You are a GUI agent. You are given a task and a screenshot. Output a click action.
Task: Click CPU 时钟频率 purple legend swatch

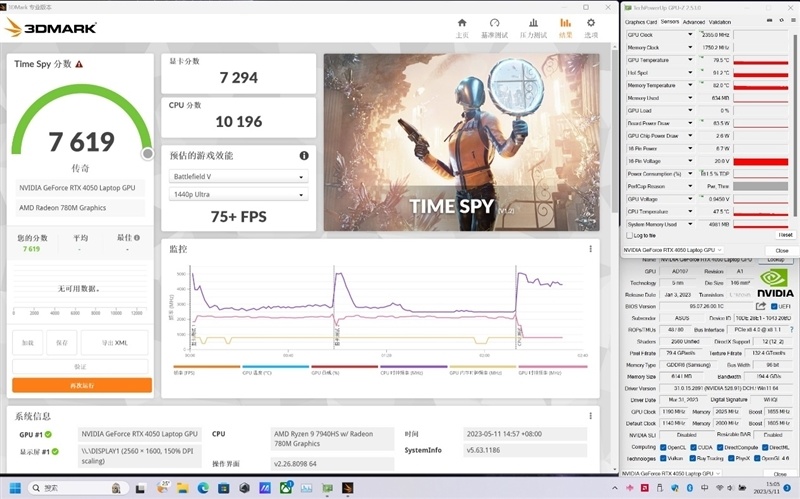click(414, 366)
